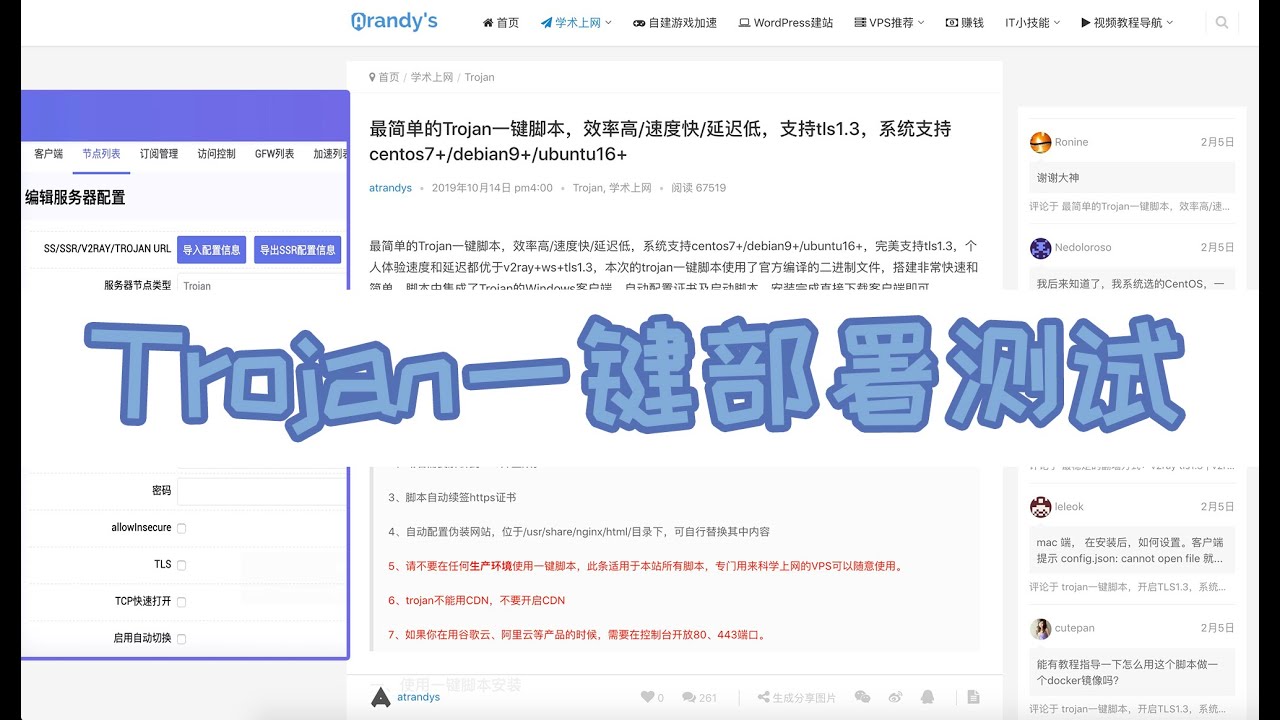Viewport: 1280px width, 720px height.
Task: Click Ronine's commenter avatar
Action: [1040, 142]
